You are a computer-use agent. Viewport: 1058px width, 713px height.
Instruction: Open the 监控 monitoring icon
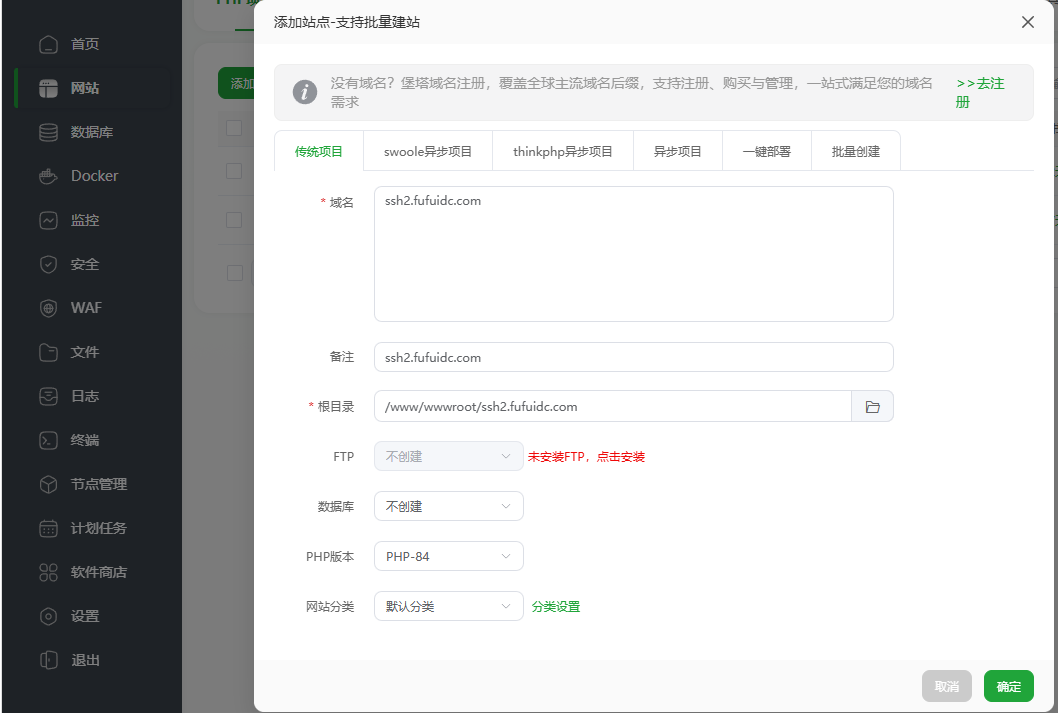[x=49, y=221]
